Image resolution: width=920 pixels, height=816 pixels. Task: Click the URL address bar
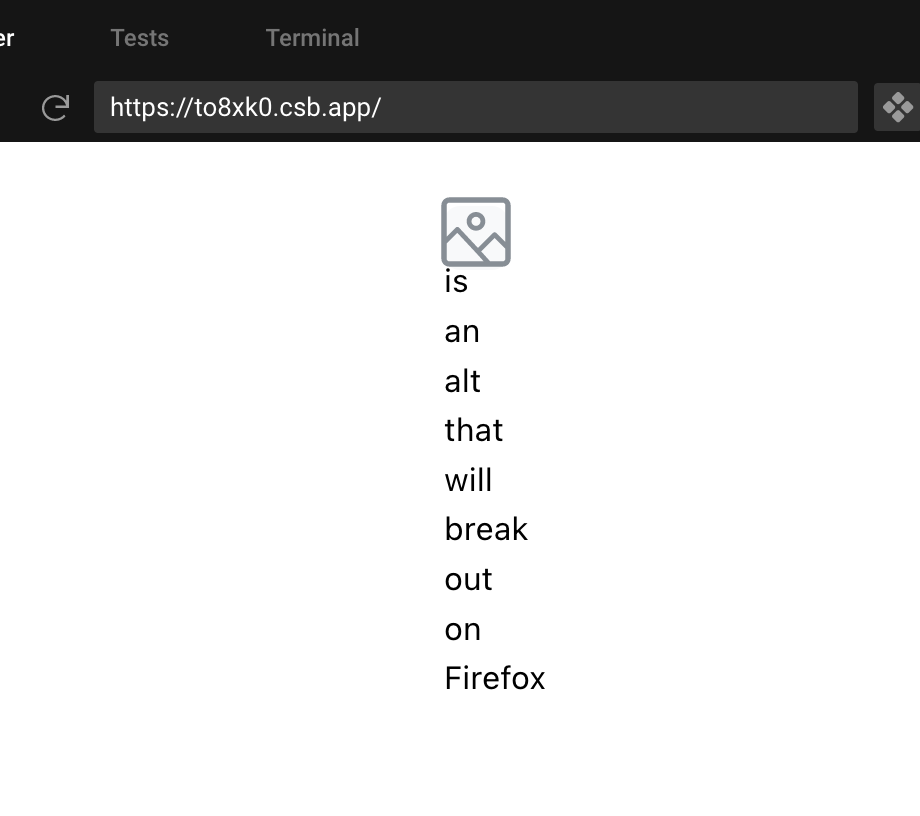point(475,106)
